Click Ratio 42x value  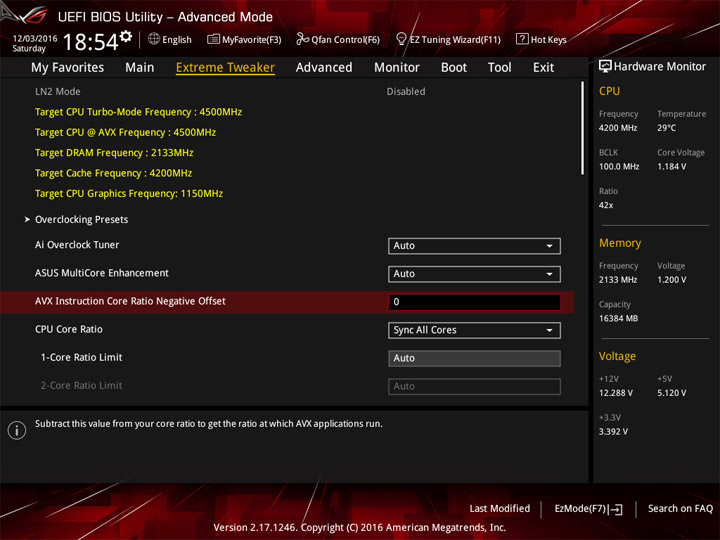pyautogui.click(x=606, y=205)
